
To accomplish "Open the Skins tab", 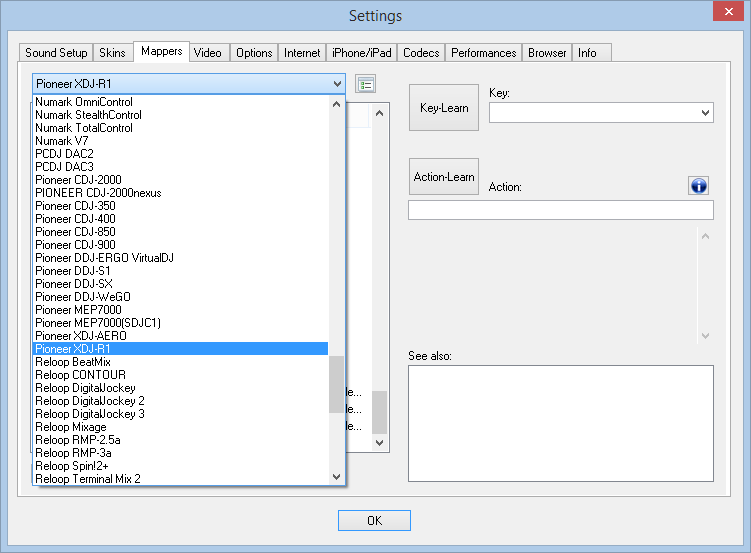I will pos(112,53).
